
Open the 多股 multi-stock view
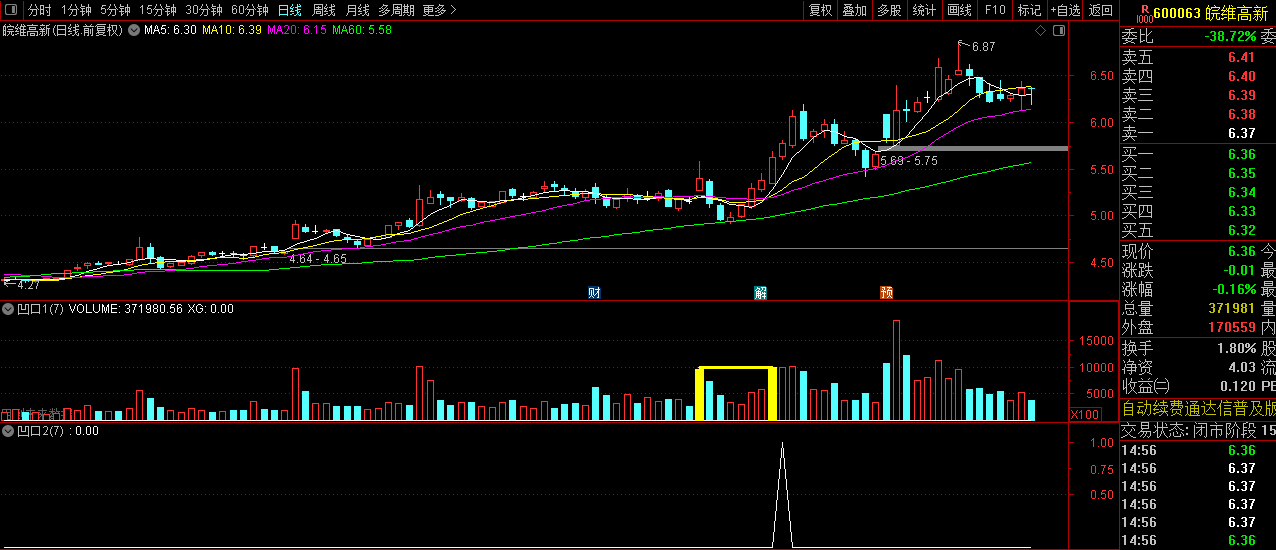coord(889,10)
